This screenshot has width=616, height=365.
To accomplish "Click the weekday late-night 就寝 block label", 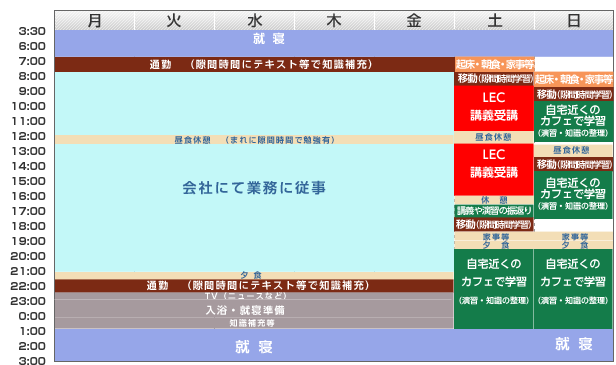I will (254, 347).
